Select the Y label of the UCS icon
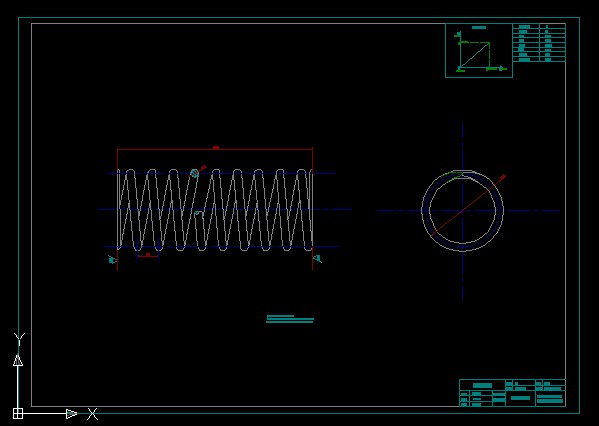This screenshot has height=426, width=599. [x=19, y=339]
